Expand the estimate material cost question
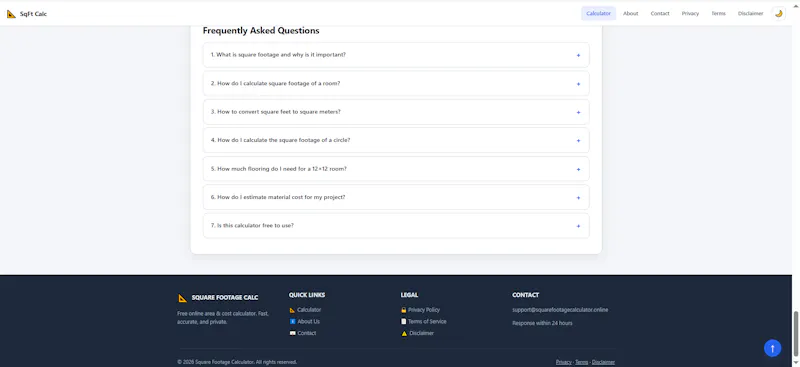Screen dimensions: 800x367 [396, 197]
